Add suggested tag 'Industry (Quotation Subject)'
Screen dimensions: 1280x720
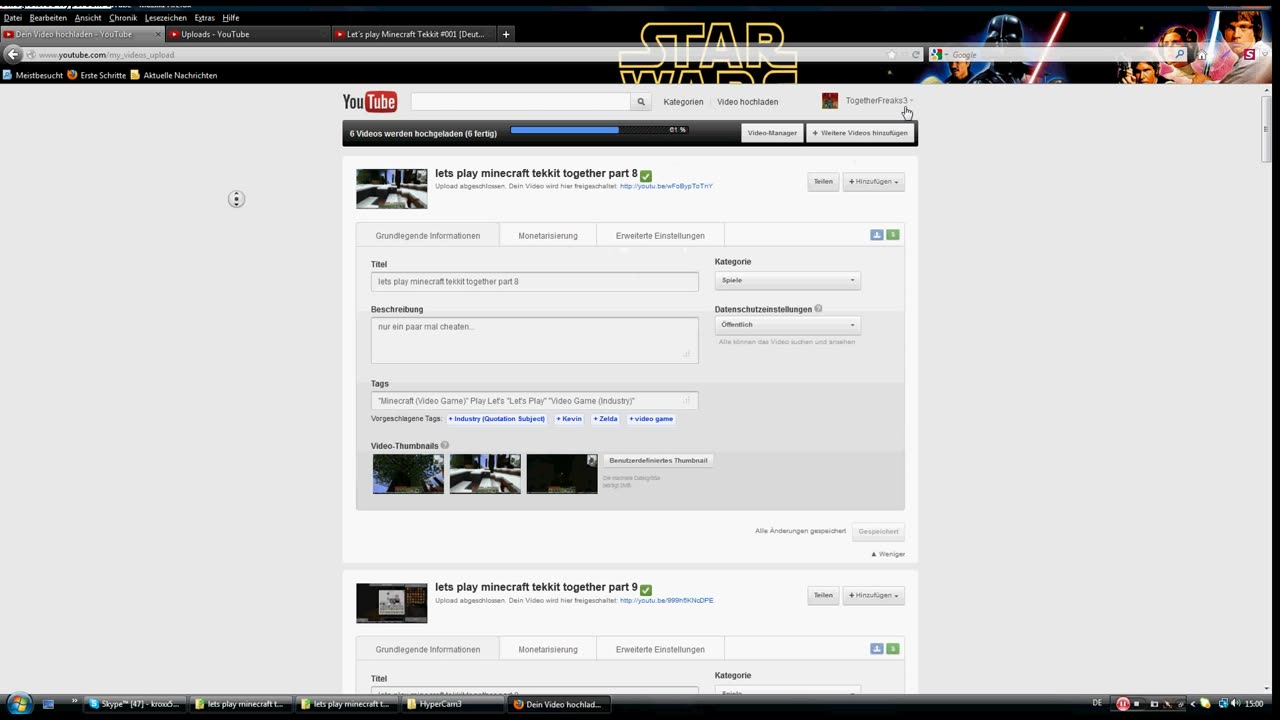pos(497,419)
